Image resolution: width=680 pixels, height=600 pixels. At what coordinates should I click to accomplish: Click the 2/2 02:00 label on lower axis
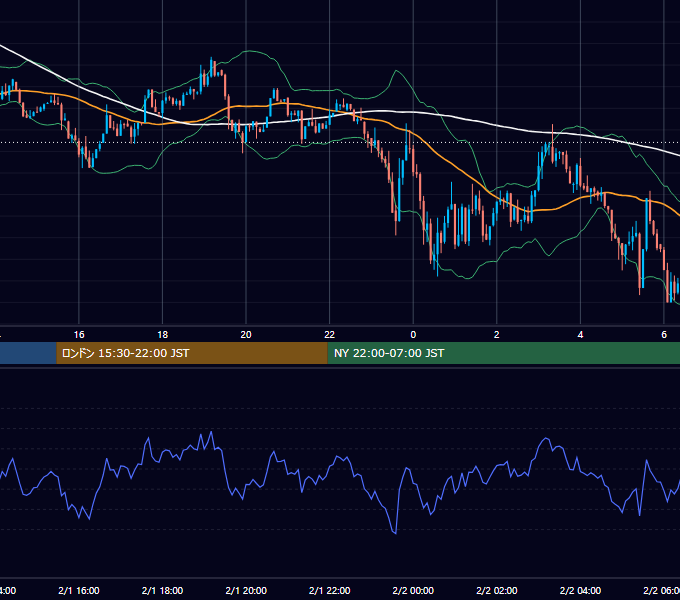(x=497, y=591)
